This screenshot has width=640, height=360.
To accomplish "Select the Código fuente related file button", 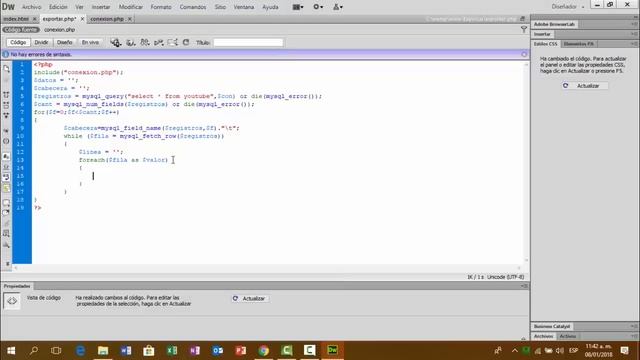I will point(21,30).
